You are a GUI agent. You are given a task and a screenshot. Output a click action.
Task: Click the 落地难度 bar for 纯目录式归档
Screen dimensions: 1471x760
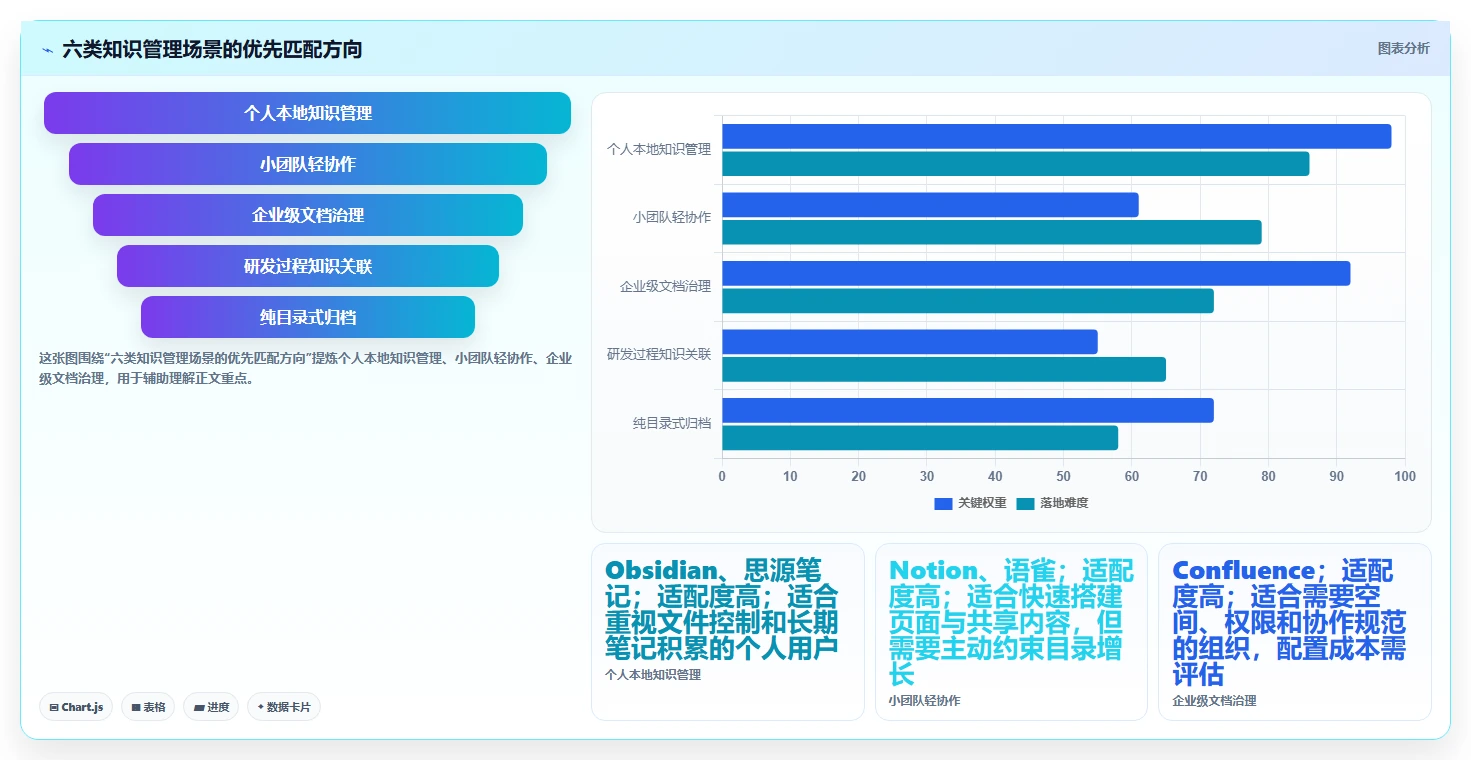click(920, 437)
